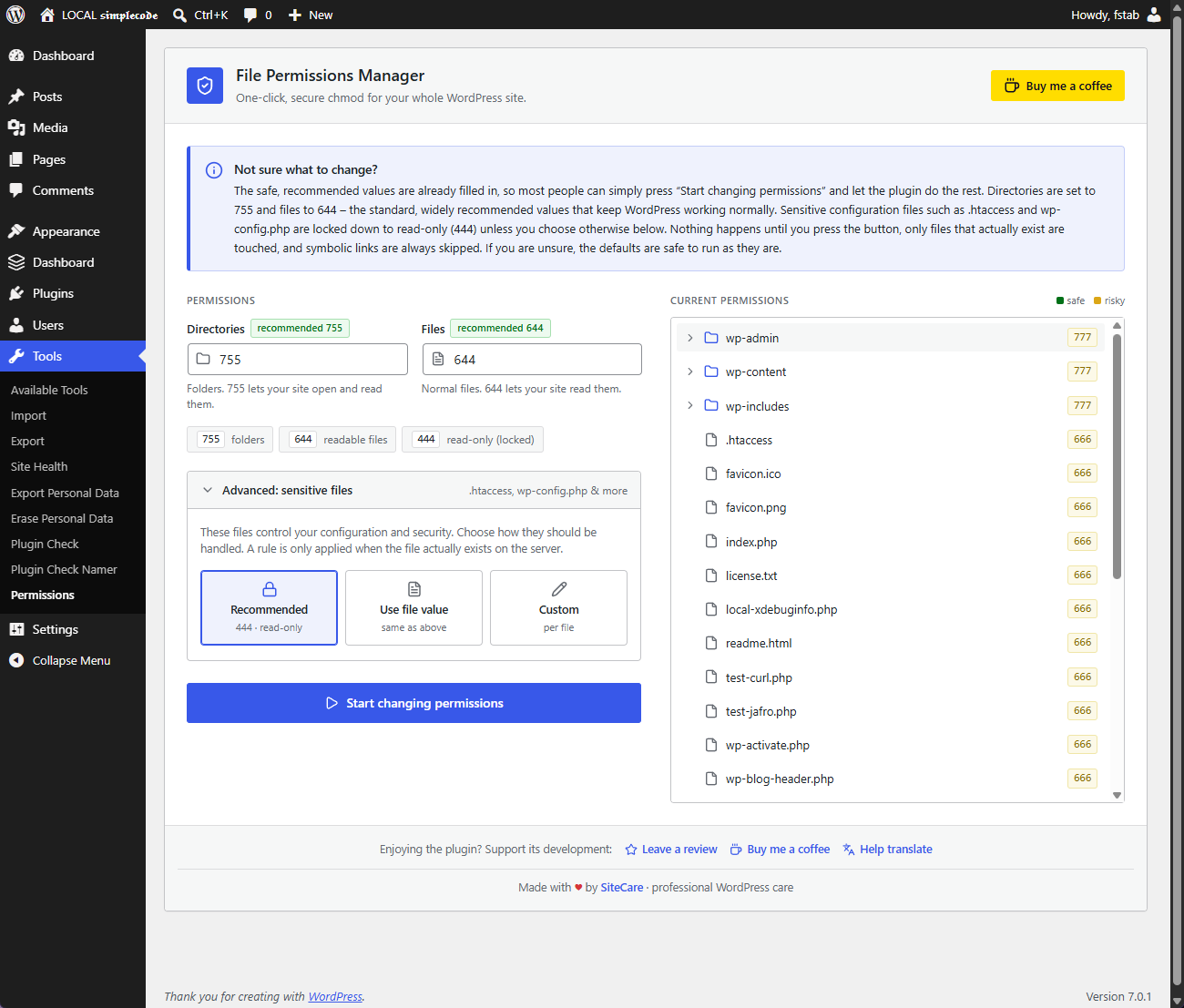Click the translate icon beside Help translate
The width and height of the screenshot is (1184, 1008).
point(849,850)
